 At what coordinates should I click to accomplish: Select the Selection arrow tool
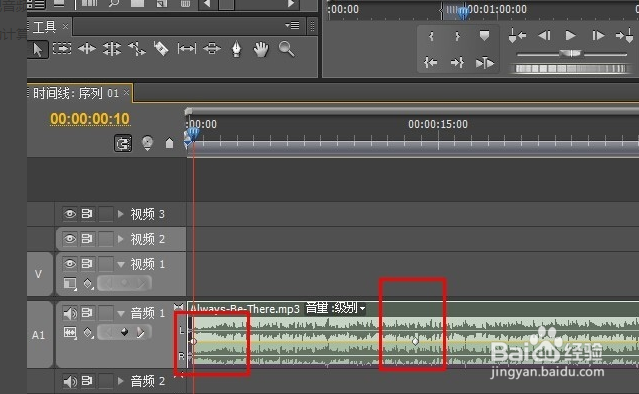pos(37,49)
